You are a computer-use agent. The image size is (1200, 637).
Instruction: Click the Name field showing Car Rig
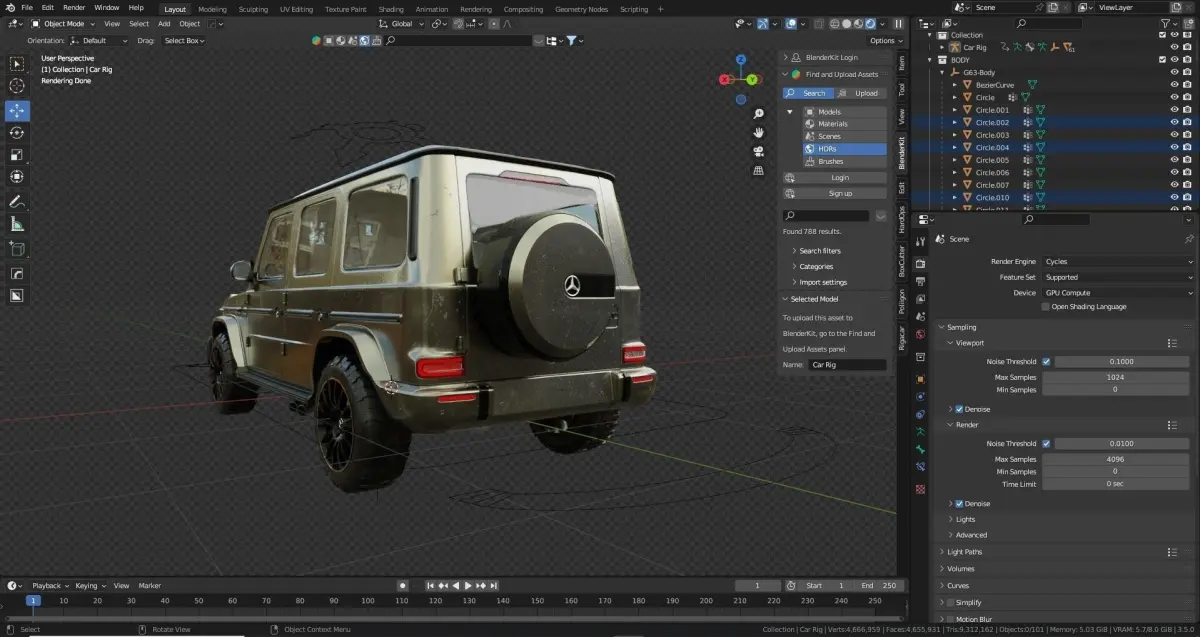click(x=848, y=365)
